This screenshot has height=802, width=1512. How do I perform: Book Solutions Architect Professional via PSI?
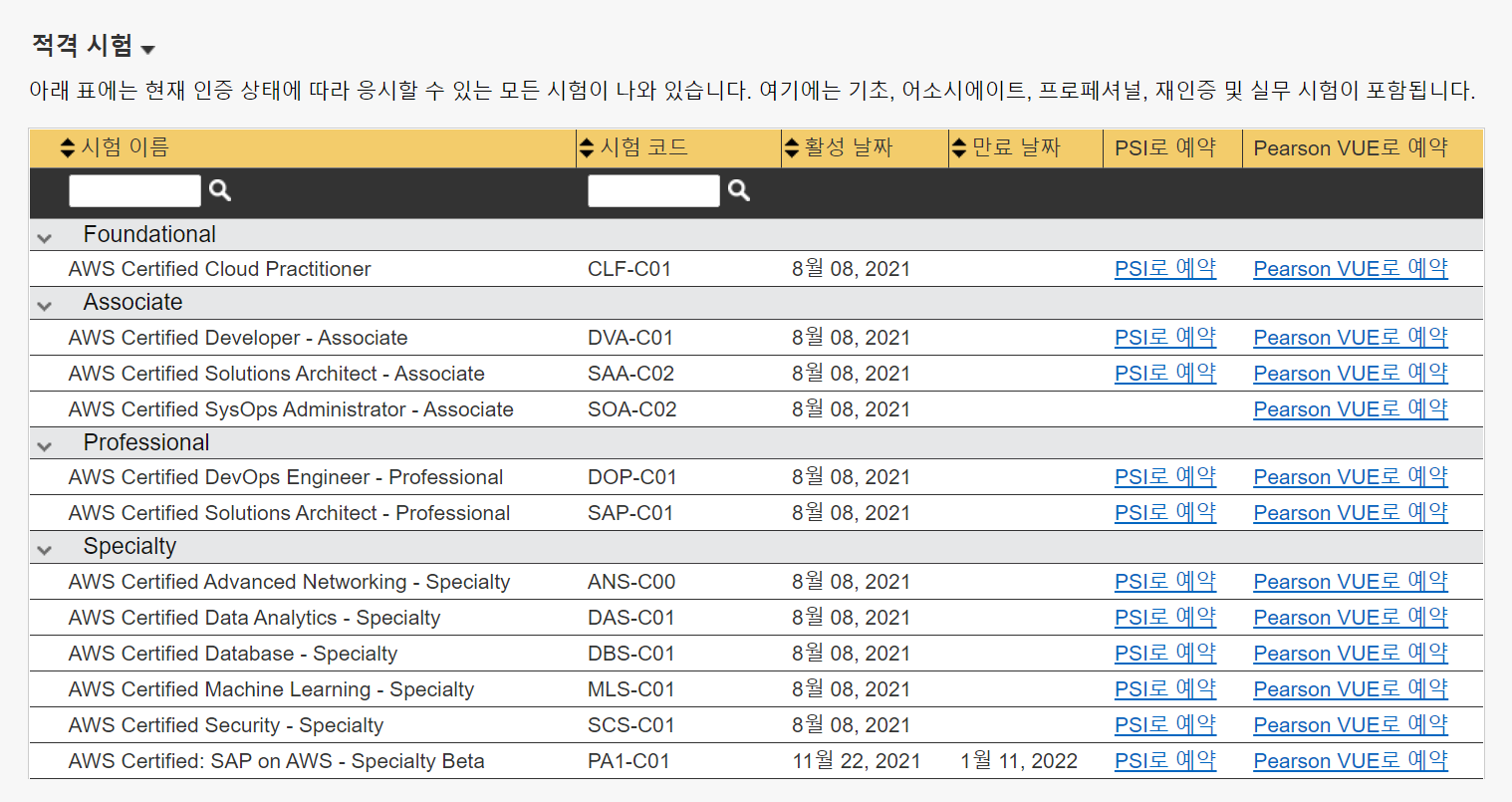[x=1165, y=513]
